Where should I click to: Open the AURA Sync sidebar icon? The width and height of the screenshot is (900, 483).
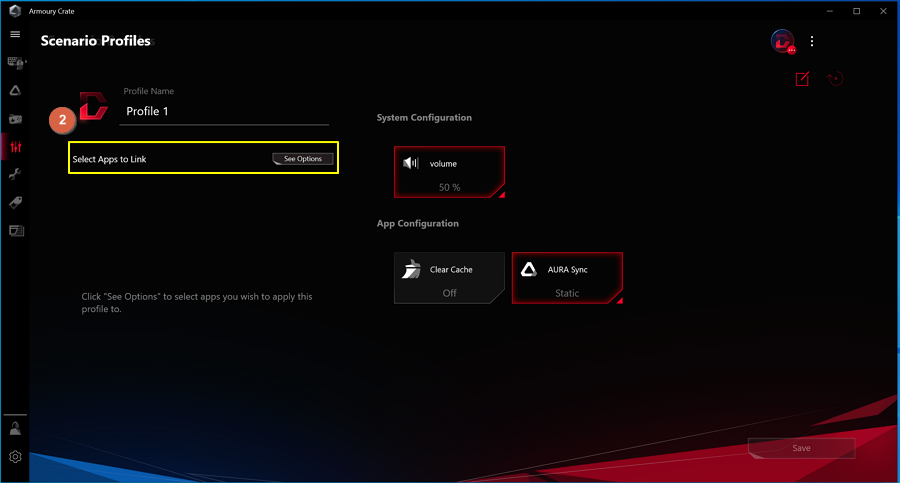tap(15, 91)
